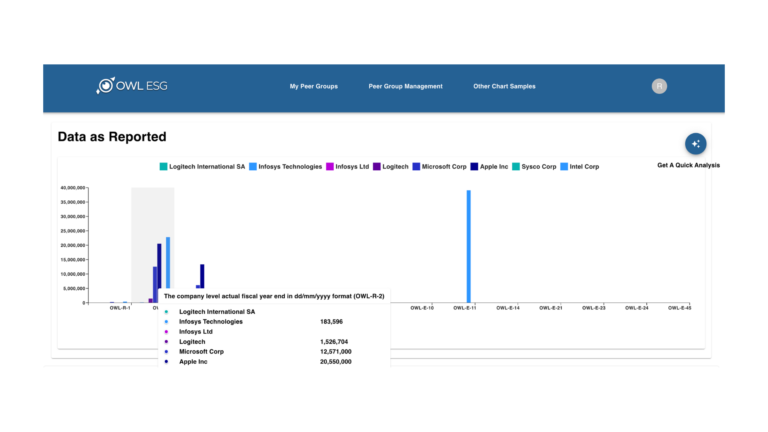Click the Intel Corp legend square
The width and height of the screenshot is (768, 432).
coord(565,166)
